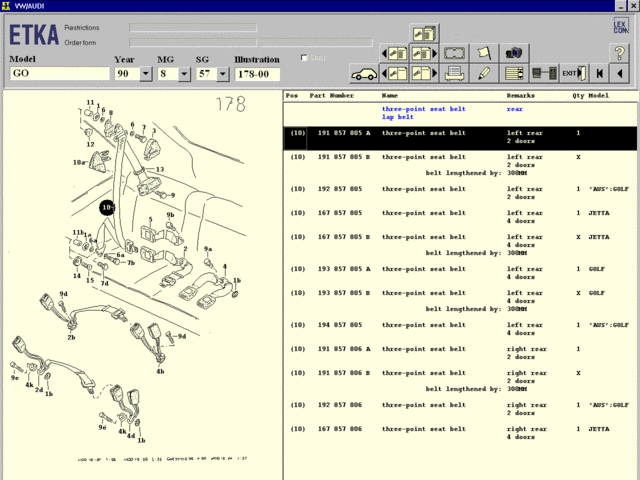The image size is (640, 480).
Task: Click the 'Name' column header
Action: [x=389, y=96]
